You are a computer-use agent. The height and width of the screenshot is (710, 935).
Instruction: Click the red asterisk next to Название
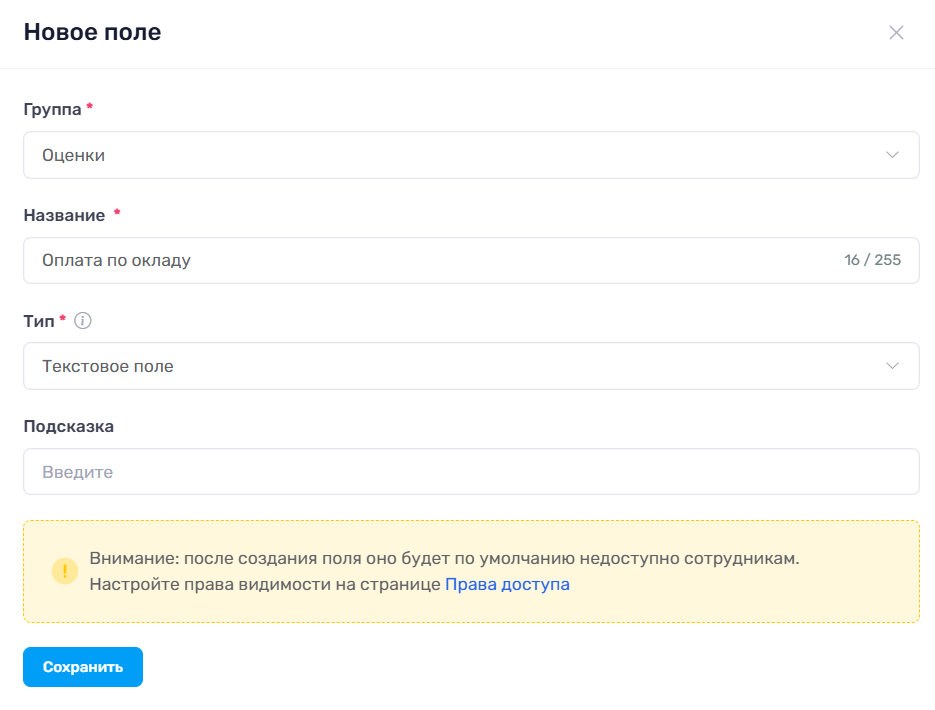point(117,212)
